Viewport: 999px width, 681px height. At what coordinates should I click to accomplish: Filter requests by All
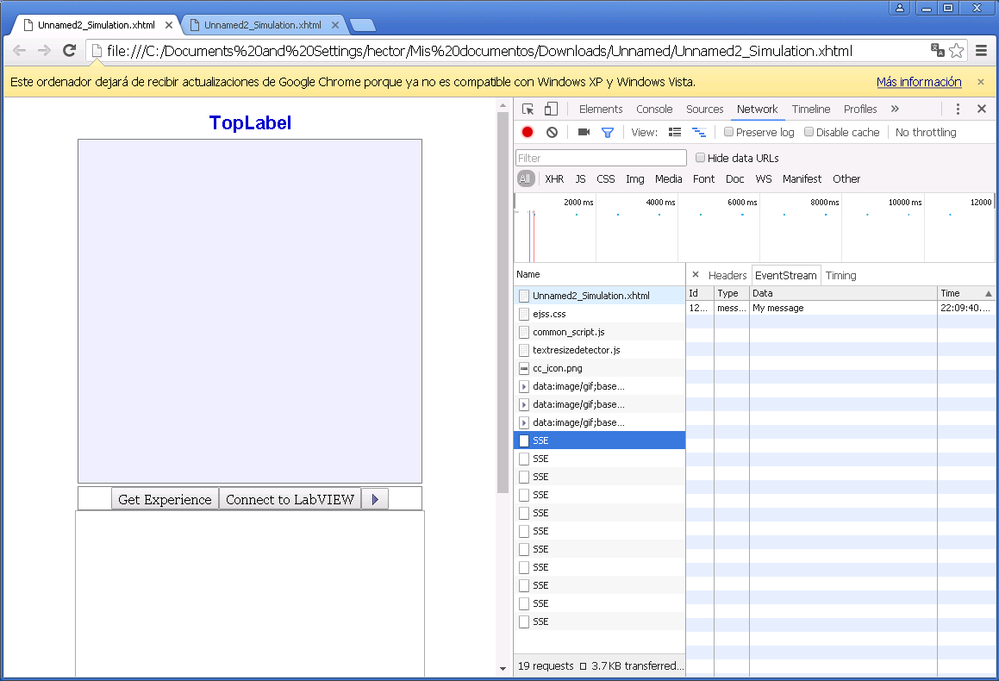(526, 179)
